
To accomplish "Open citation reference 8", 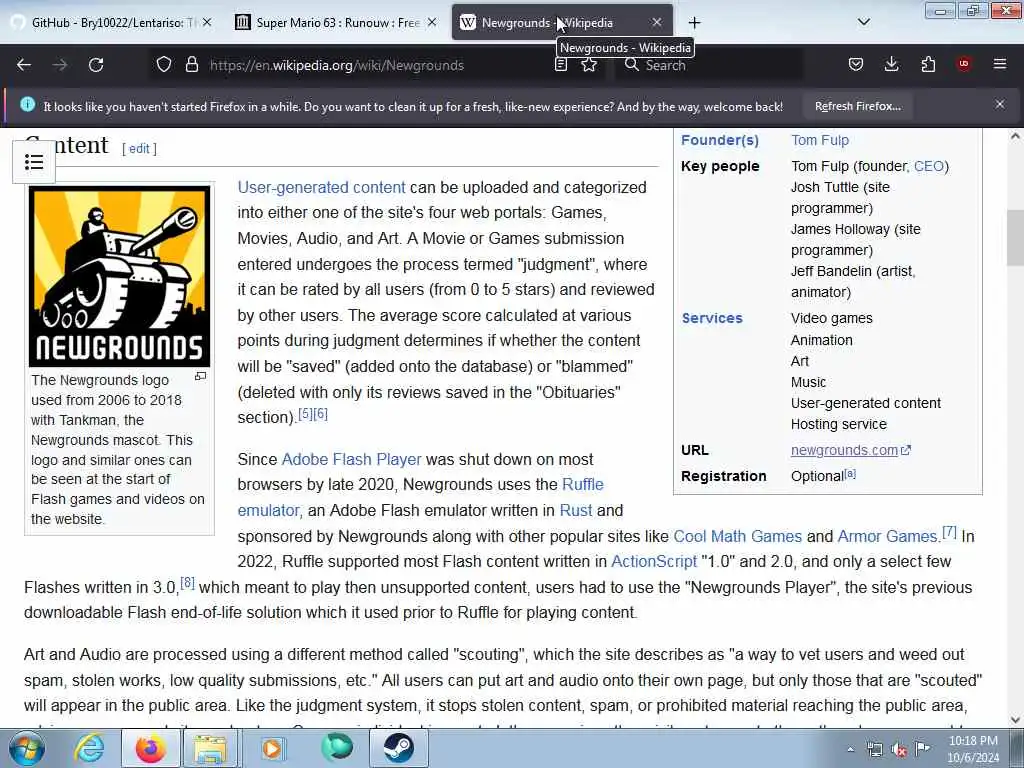I will tap(187, 583).
